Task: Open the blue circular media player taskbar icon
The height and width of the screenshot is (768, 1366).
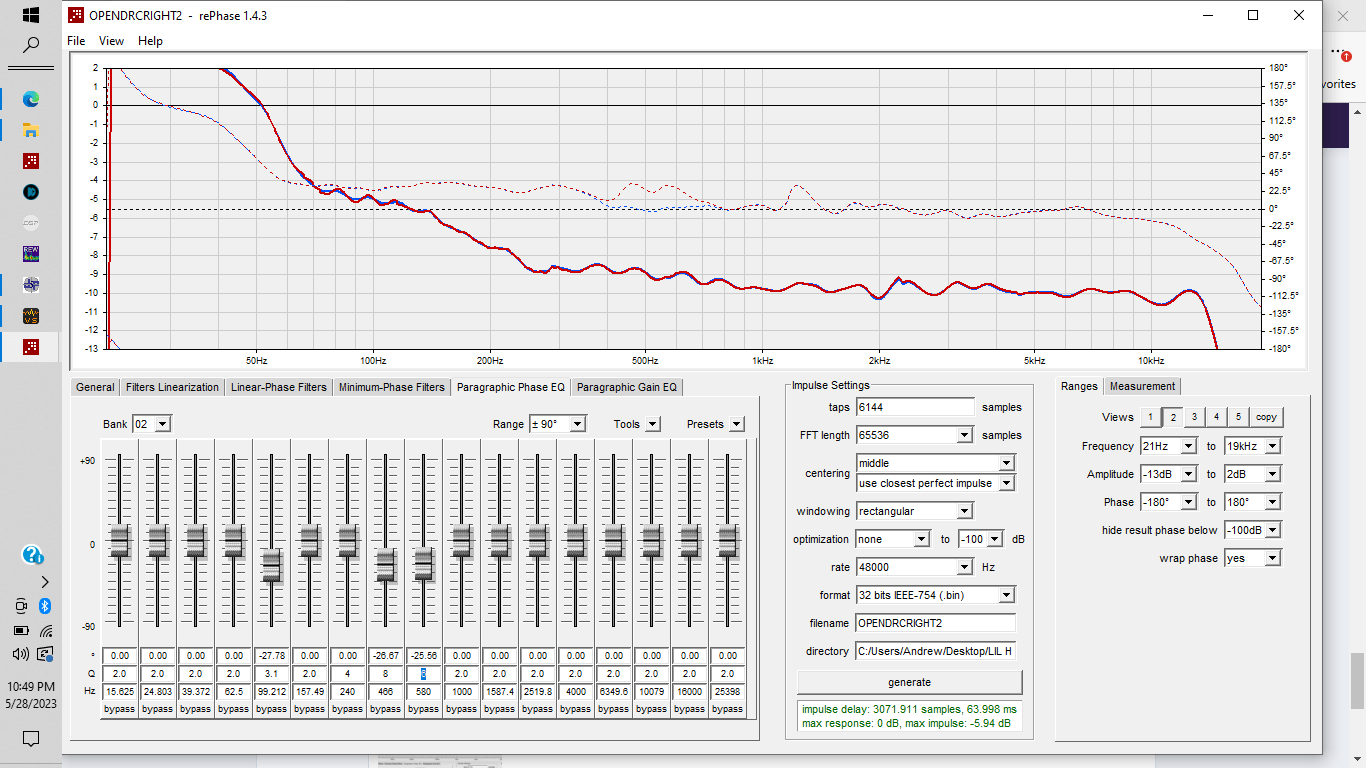Action: click(31, 192)
